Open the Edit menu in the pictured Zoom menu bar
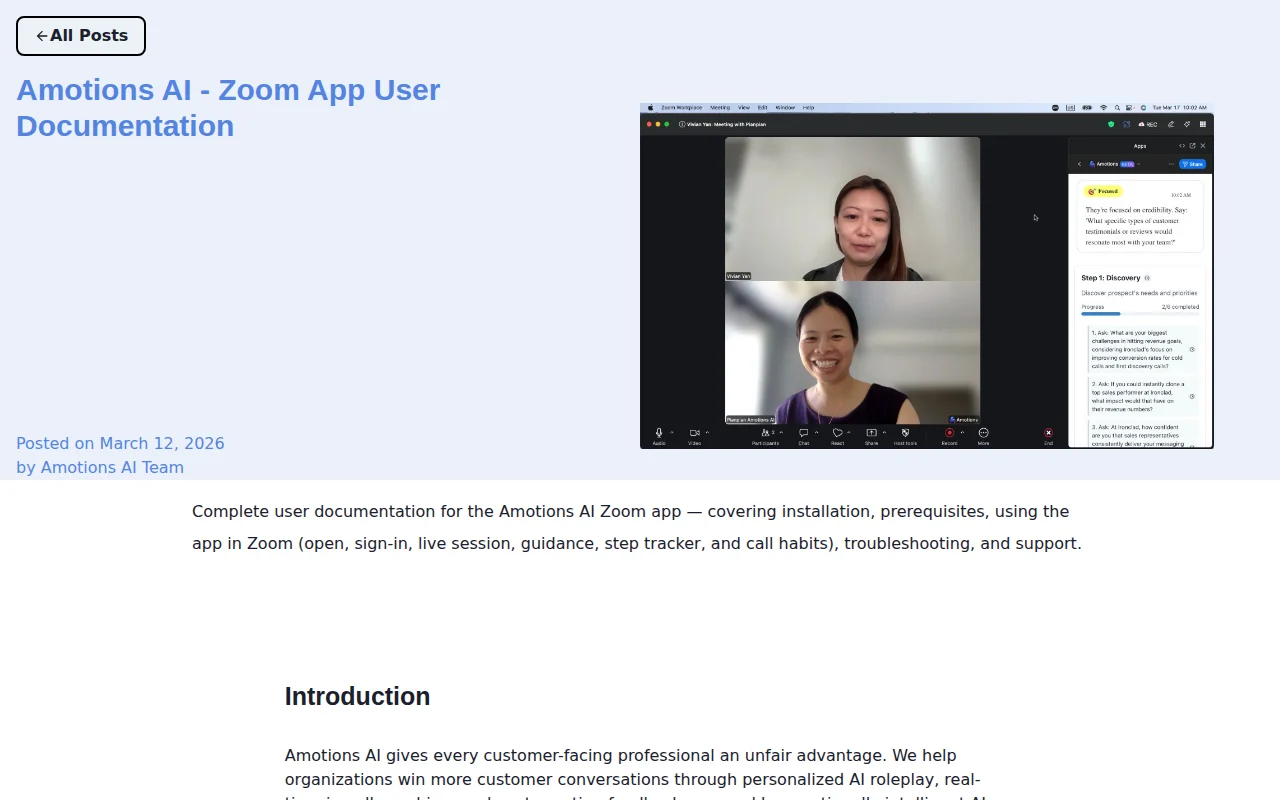This screenshot has width=1280, height=800. click(762, 107)
